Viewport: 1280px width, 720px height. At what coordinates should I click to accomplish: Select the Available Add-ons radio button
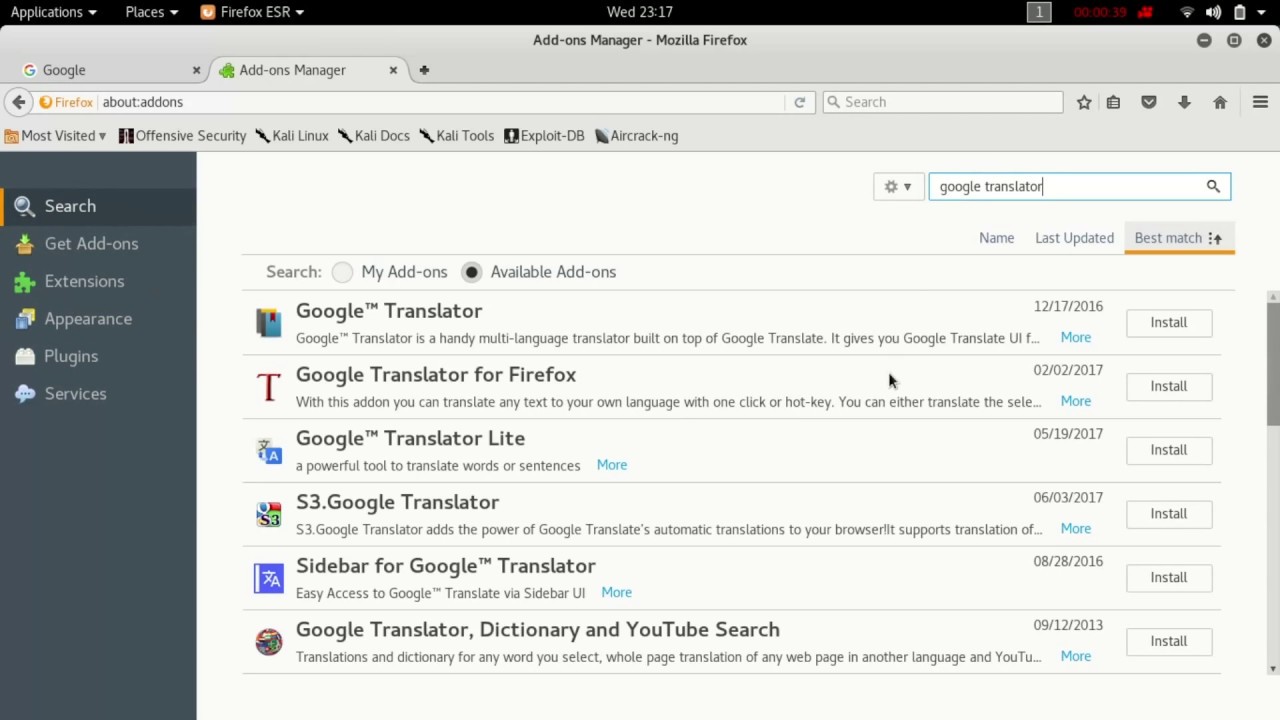pos(472,272)
